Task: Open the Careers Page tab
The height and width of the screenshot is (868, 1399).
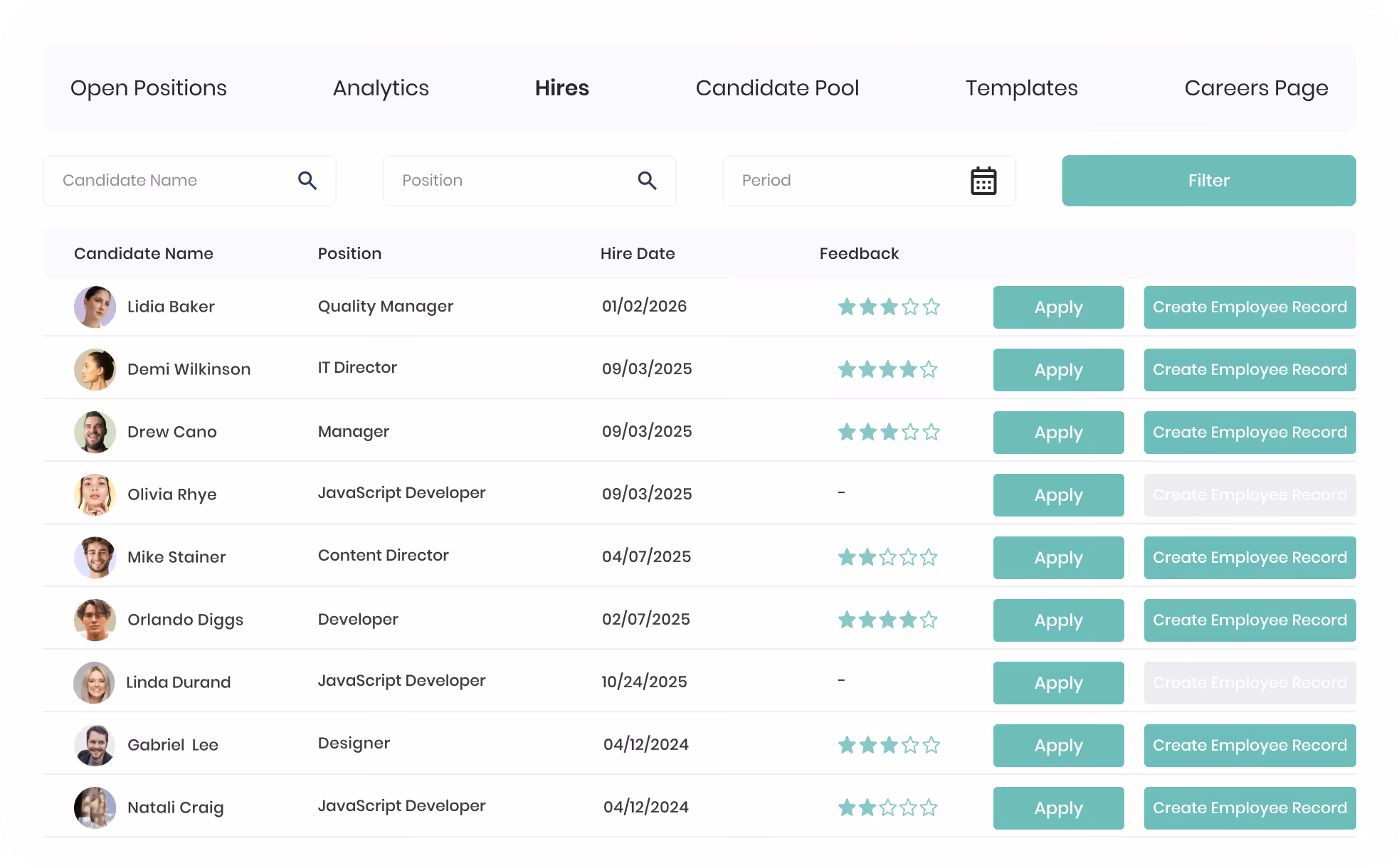Action: point(1256,88)
